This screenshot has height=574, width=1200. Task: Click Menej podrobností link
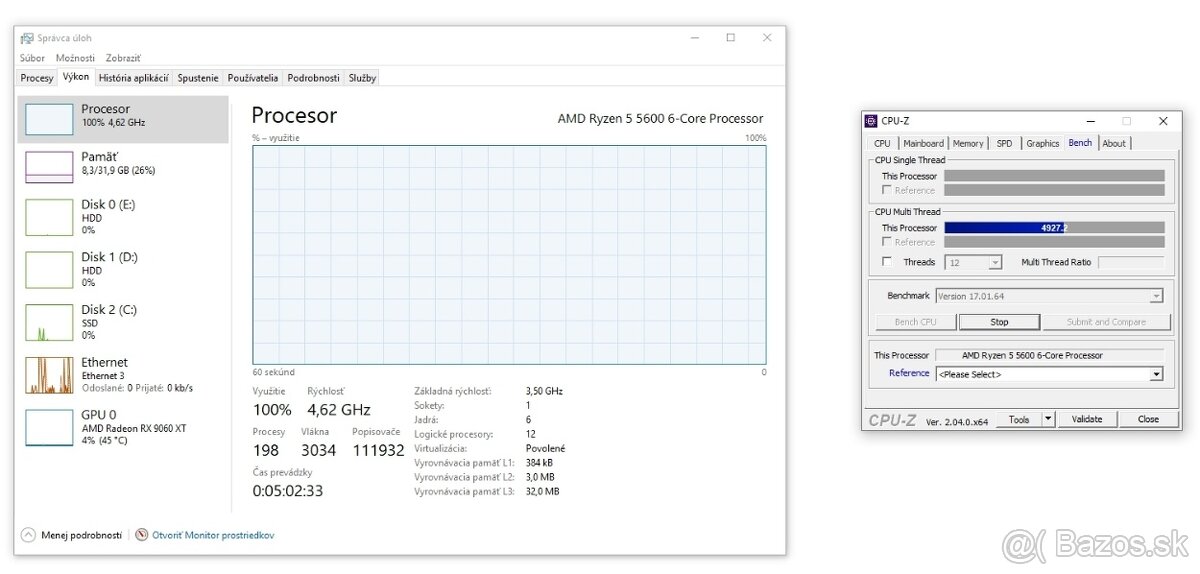[81, 535]
